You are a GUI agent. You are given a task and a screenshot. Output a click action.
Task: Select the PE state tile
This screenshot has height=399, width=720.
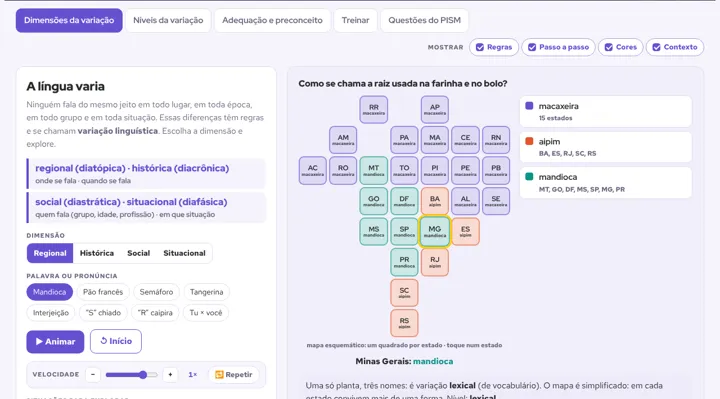click(465, 170)
